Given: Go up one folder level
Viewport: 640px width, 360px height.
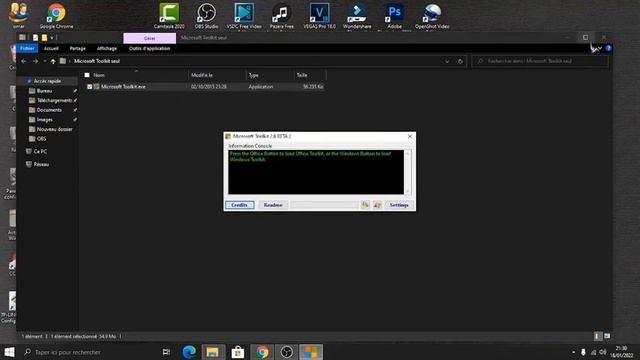Looking at the screenshot, I should pyautogui.click(x=53, y=61).
